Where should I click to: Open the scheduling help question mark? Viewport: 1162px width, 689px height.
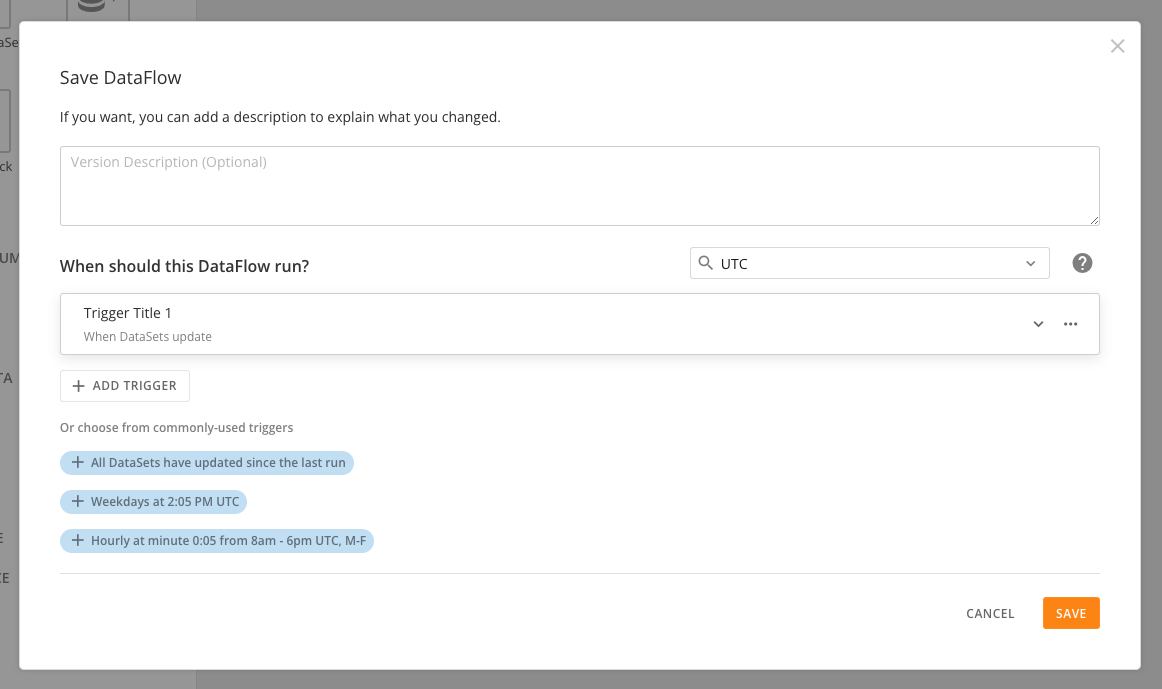click(x=1082, y=263)
